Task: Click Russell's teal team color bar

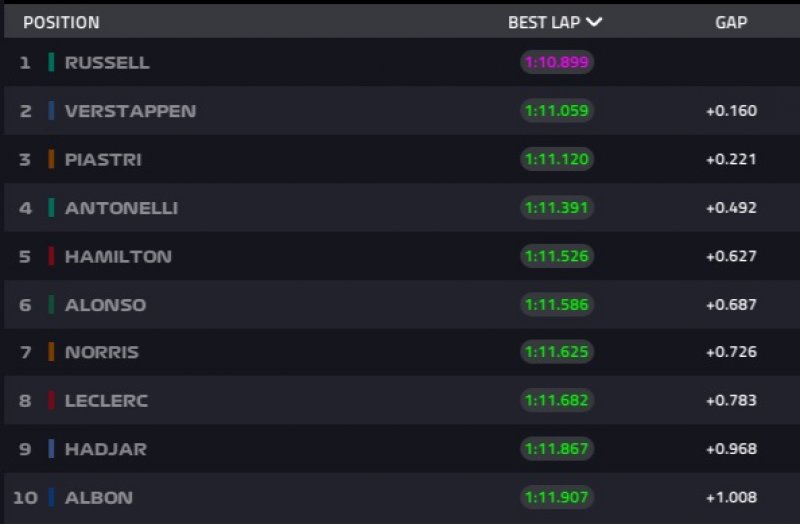Action: coord(51,62)
